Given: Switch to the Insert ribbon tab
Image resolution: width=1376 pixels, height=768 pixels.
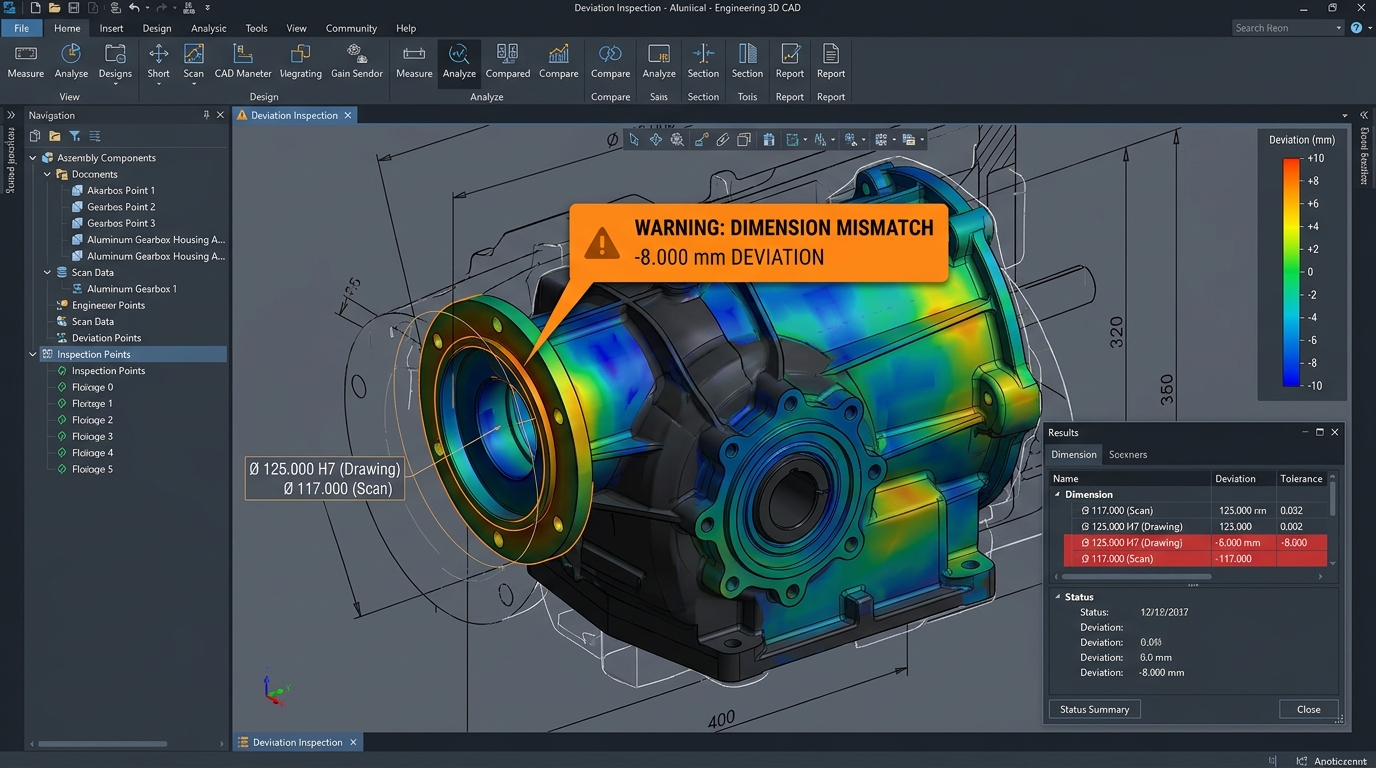Looking at the screenshot, I should (112, 28).
